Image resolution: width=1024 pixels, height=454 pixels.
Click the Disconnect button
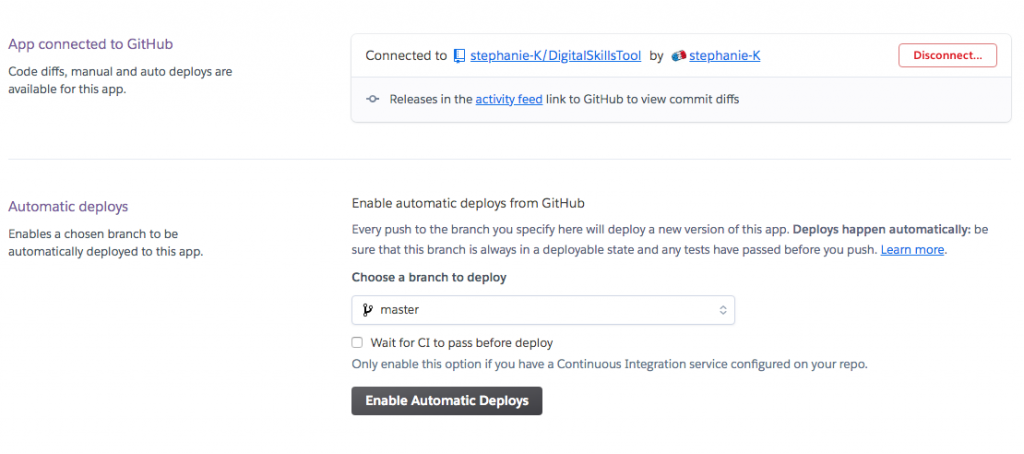coord(948,56)
